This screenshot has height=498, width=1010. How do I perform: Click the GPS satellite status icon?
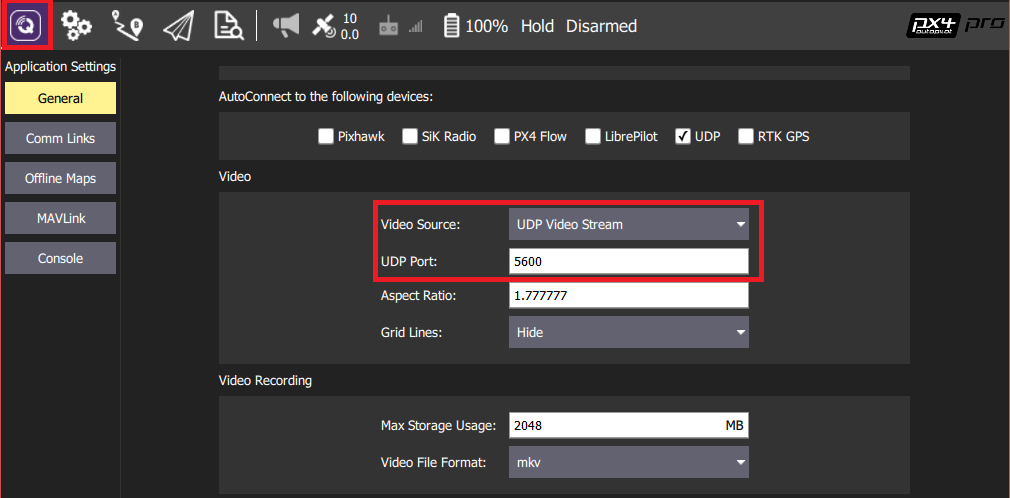[x=325, y=26]
